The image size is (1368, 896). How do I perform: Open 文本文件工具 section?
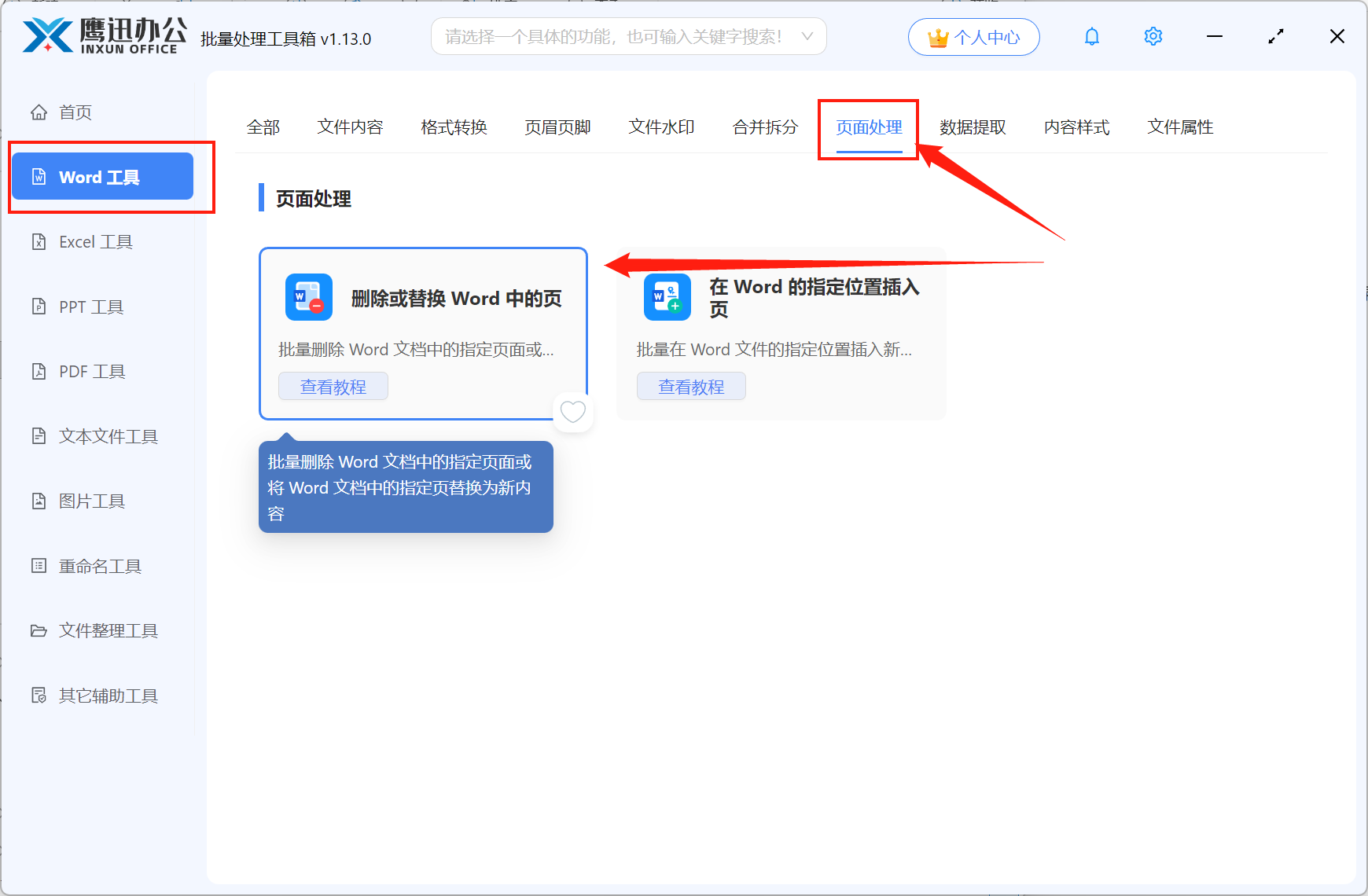point(107,435)
